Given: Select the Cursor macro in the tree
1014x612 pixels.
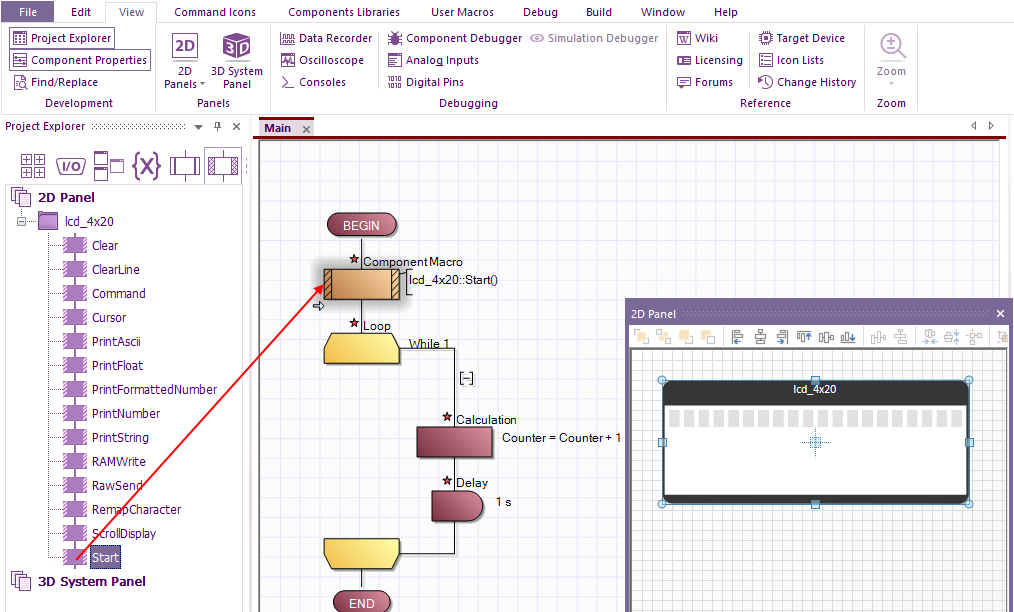Looking at the screenshot, I should point(109,318).
